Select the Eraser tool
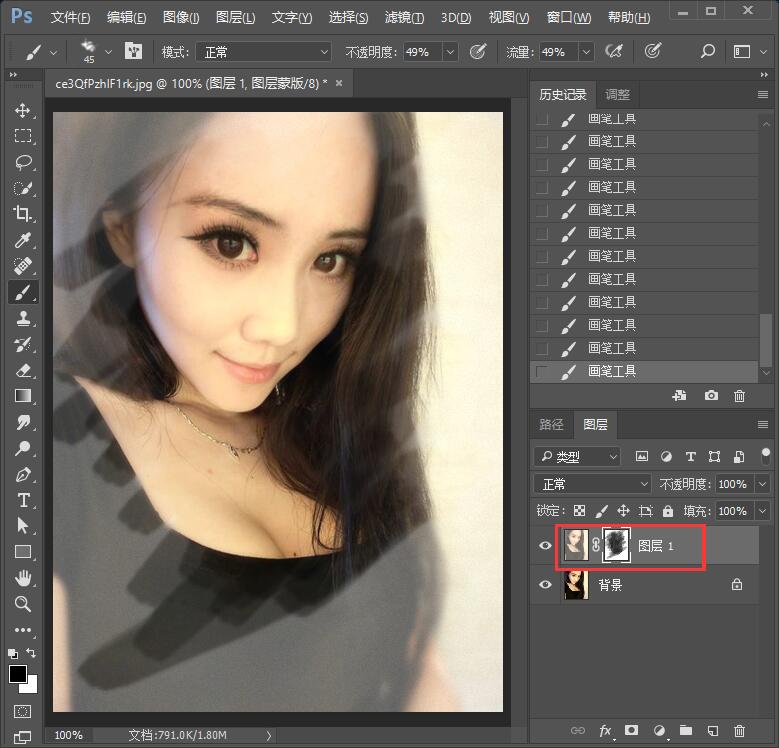This screenshot has width=779, height=748. tap(22, 371)
